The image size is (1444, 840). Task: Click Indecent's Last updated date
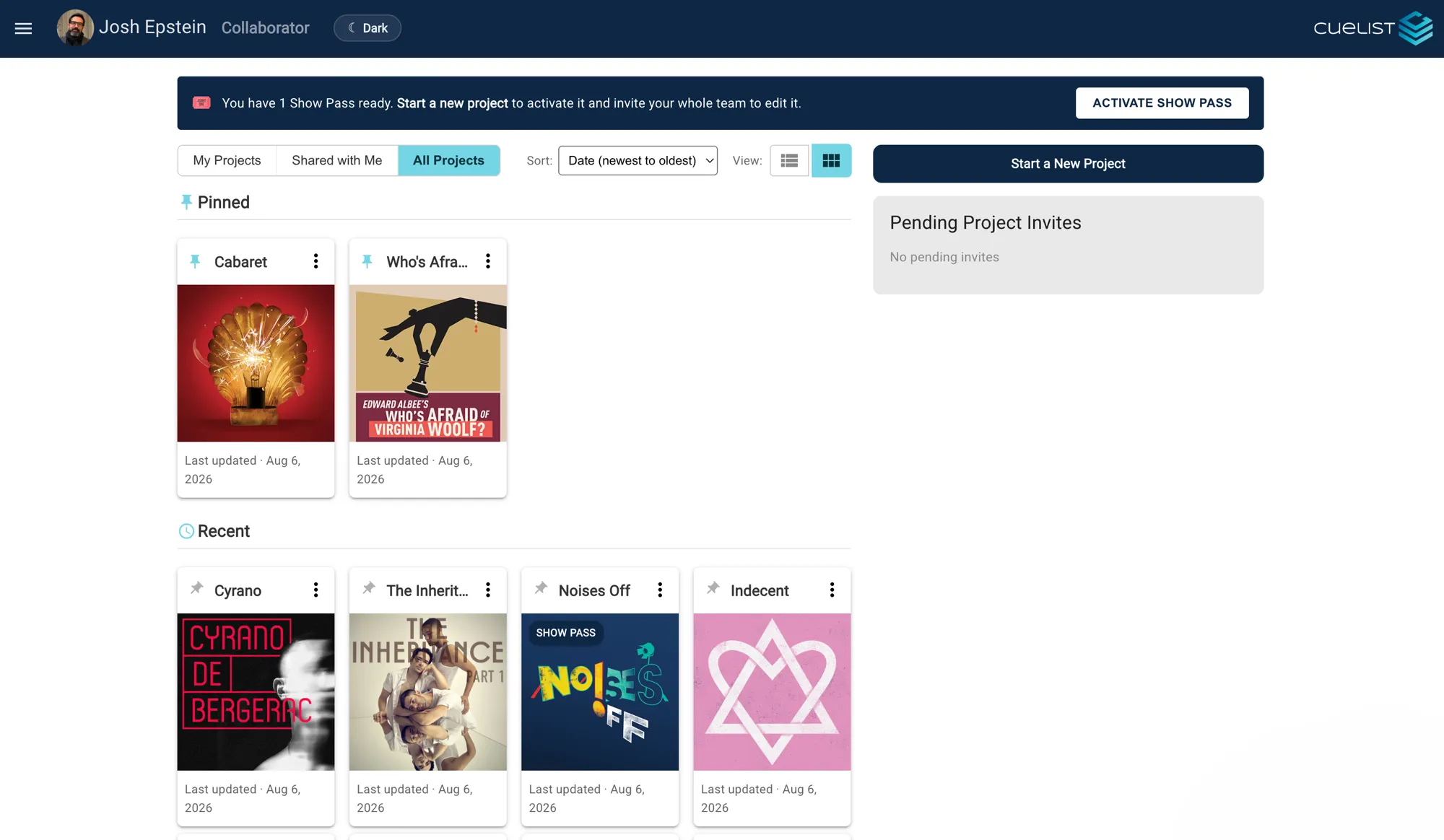point(759,798)
